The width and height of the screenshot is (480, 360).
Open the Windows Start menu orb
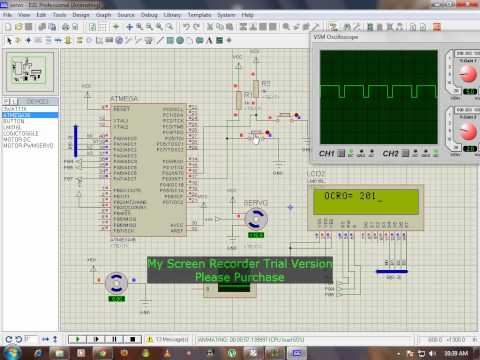point(12,353)
